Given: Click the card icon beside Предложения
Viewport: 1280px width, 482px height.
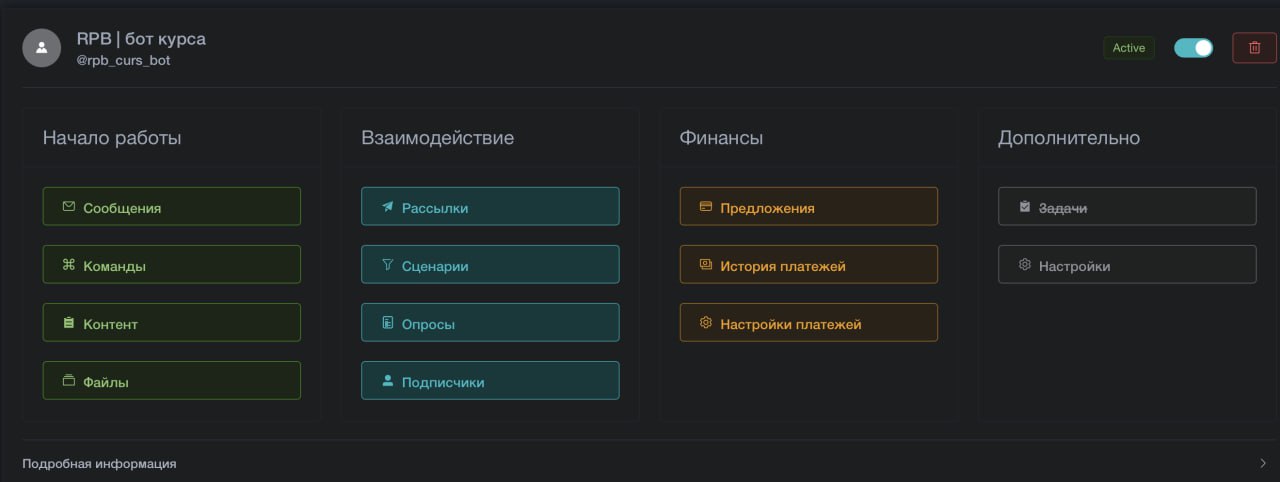Looking at the screenshot, I should tap(706, 207).
